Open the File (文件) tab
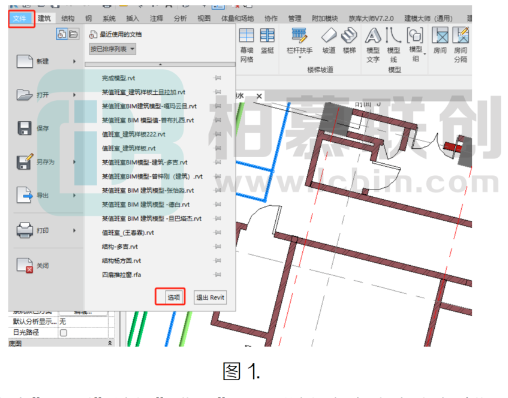Screen dimensions: 508x398 click(21, 18)
